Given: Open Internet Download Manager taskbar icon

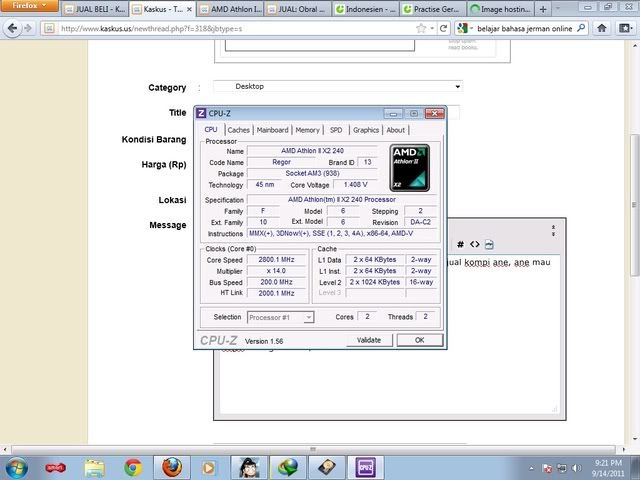Looking at the screenshot, I should click(x=288, y=467).
